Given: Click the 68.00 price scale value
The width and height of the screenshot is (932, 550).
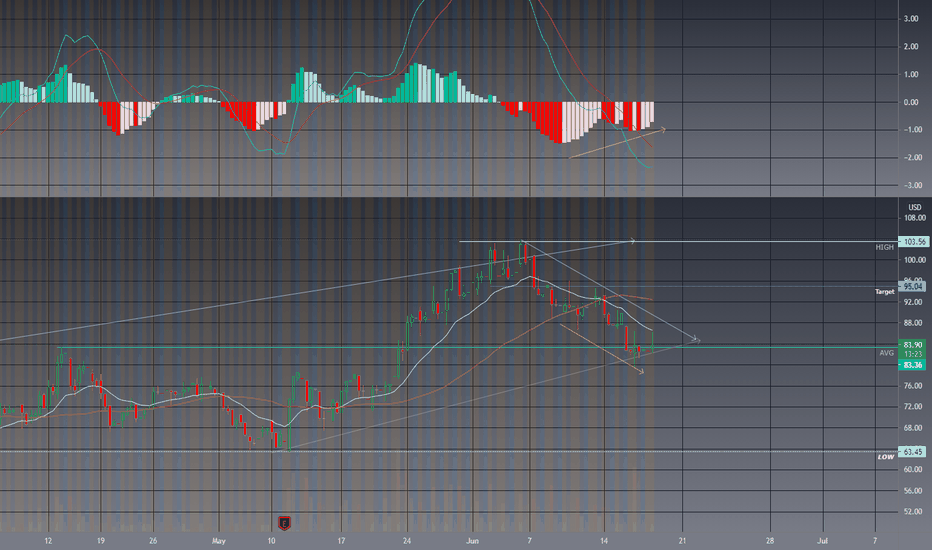Looking at the screenshot, I should tap(913, 428).
